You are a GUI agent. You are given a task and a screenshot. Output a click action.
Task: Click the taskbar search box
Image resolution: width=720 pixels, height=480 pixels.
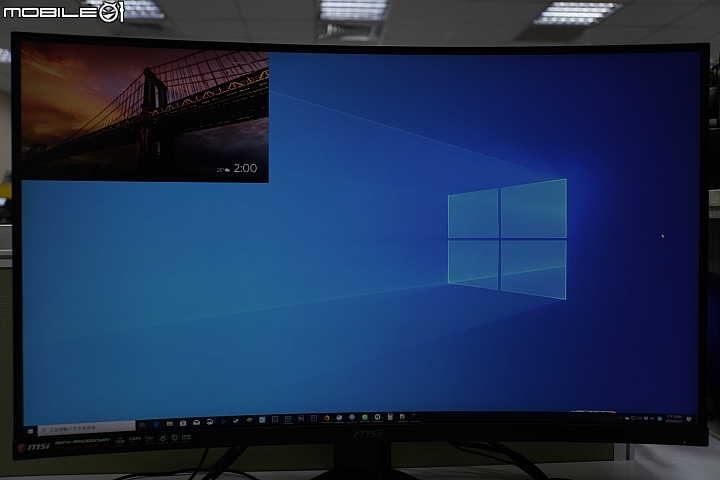coord(86,428)
